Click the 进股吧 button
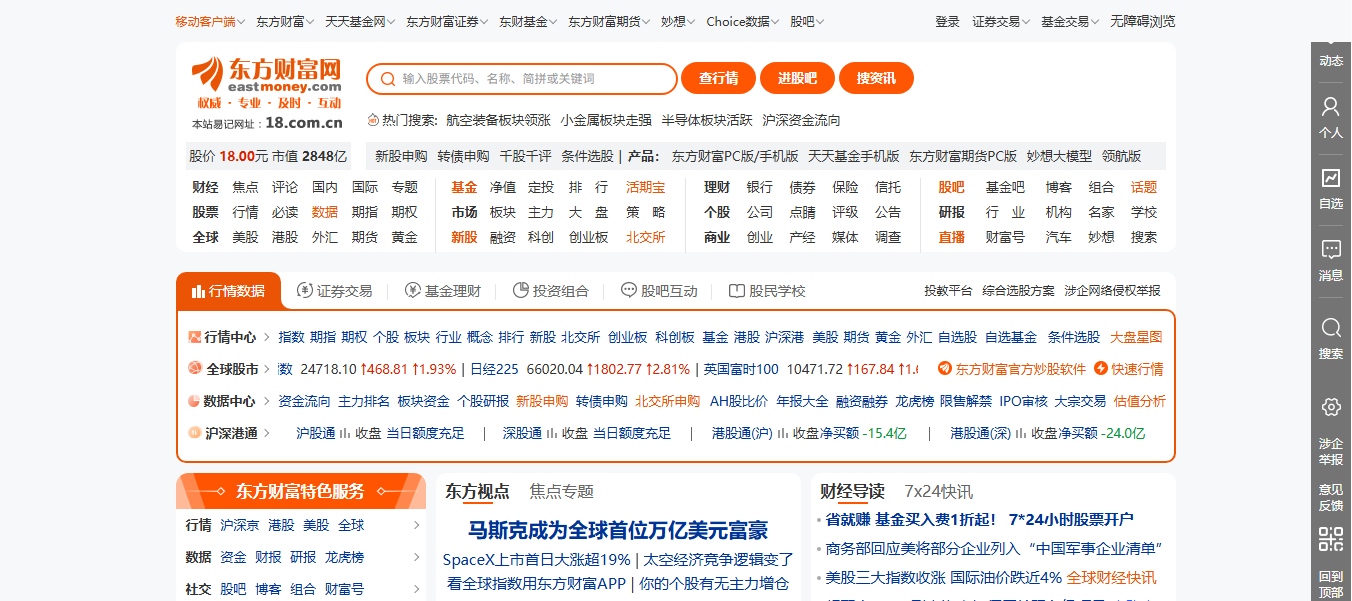The image size is (1352, 601). coord(797,79)
